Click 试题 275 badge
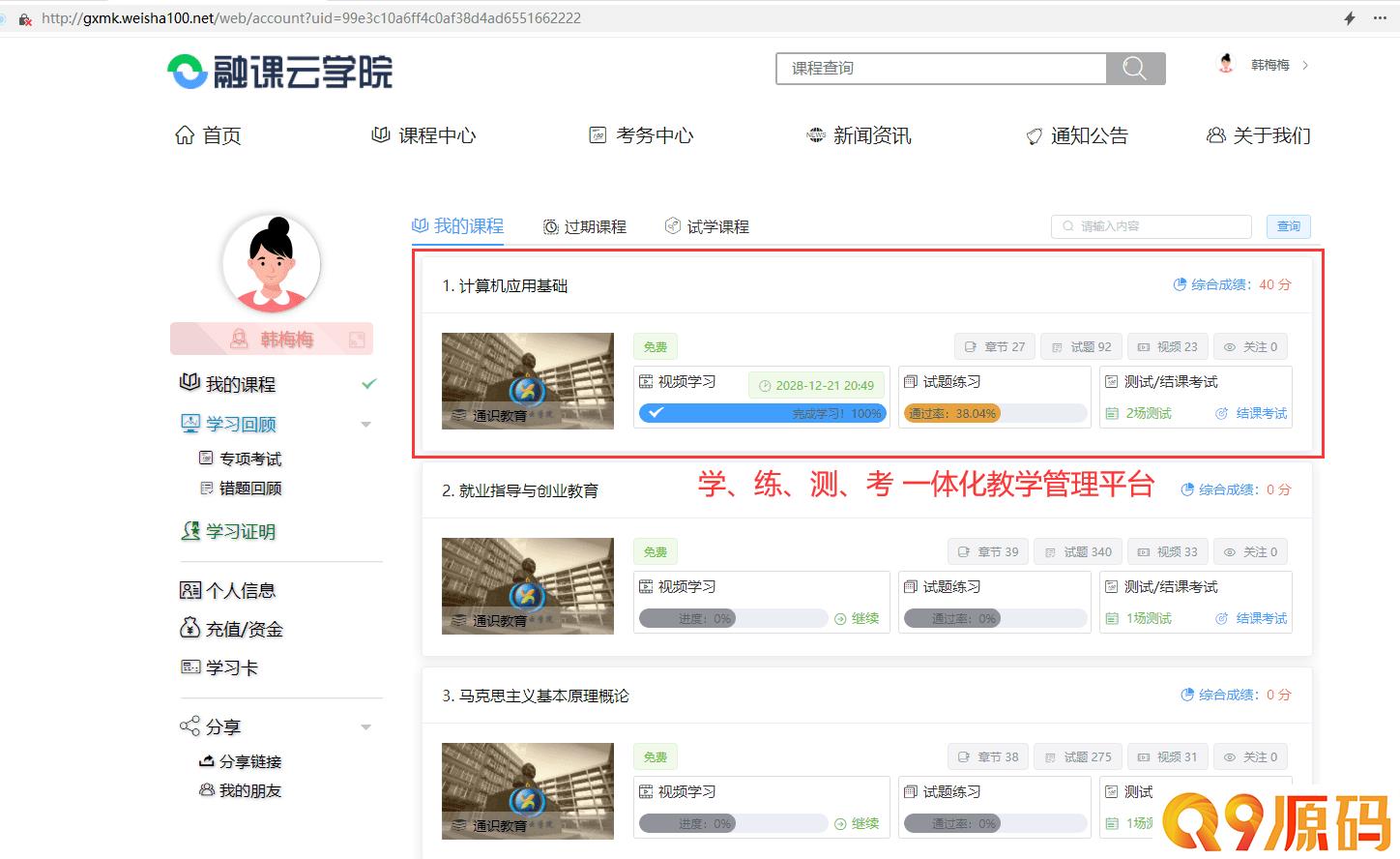This screenshot has height=859, width=1400. tap(1078, 756)
